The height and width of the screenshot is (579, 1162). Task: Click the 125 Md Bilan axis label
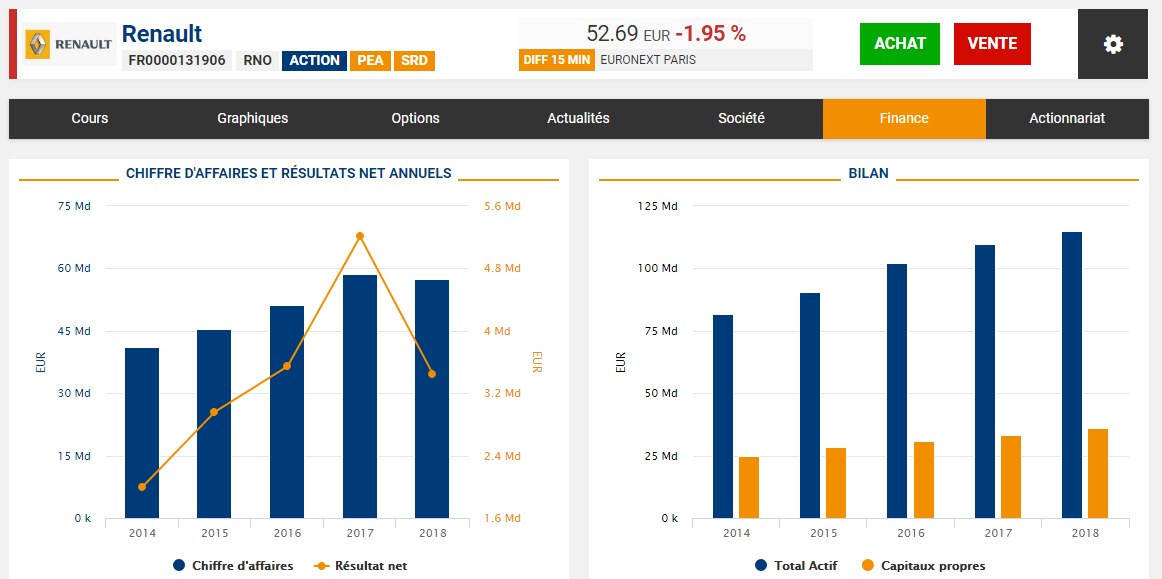pos(658,206)
